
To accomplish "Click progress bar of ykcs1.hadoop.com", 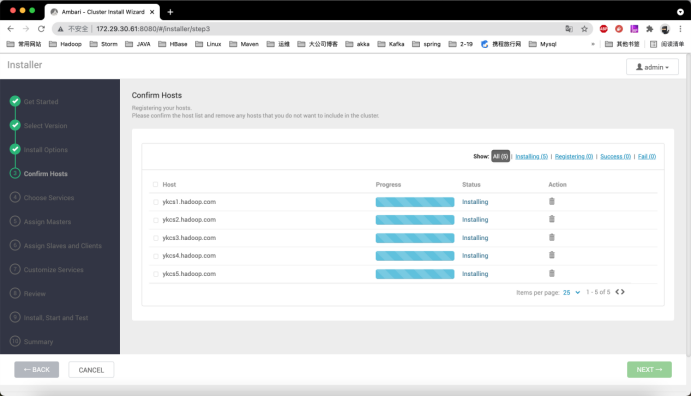I will coord(415,202).
